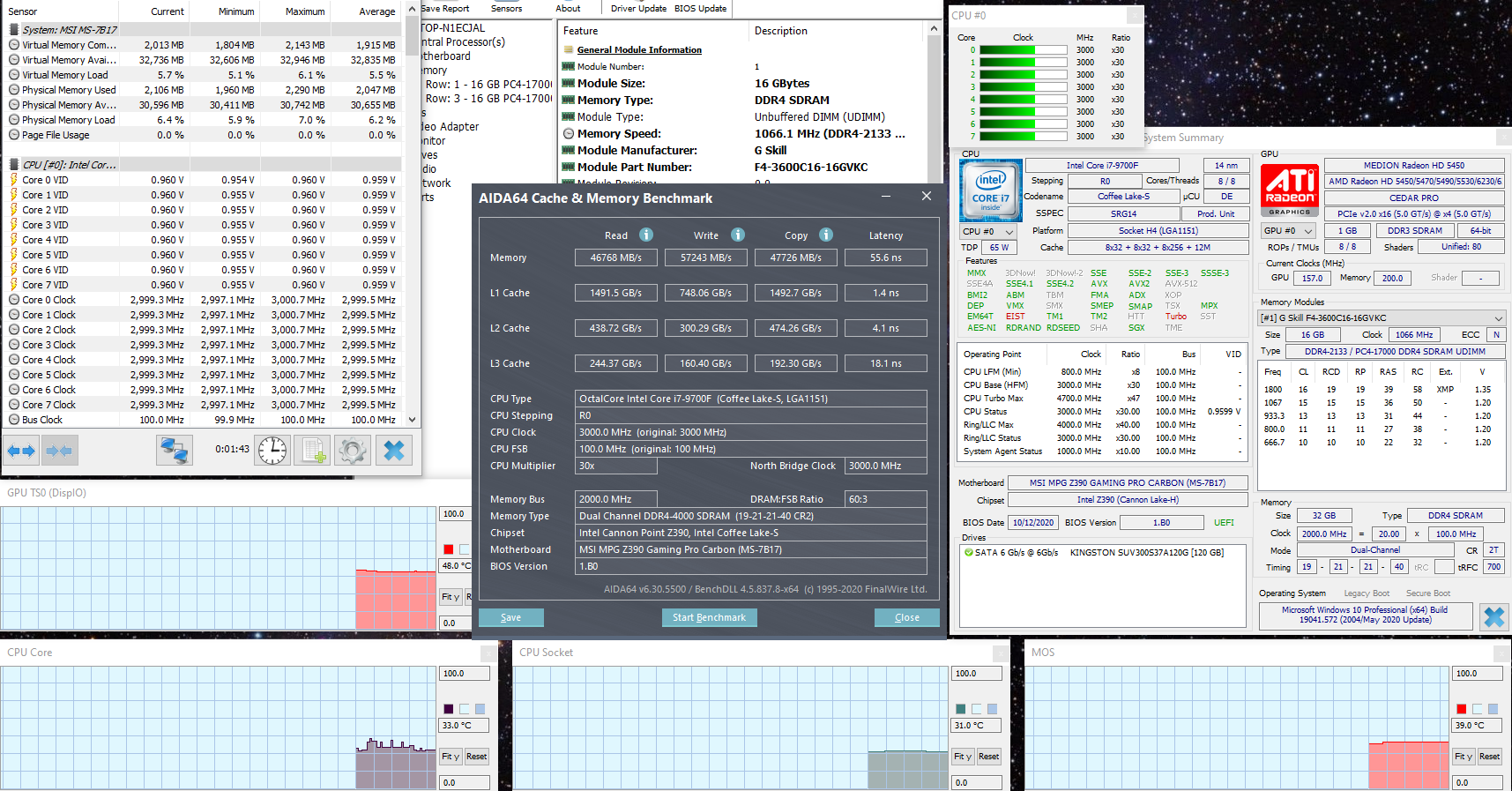Click Reset button in CPU Core graph
The height and width of the screenshot is (791, 1512).
[477, 757]
